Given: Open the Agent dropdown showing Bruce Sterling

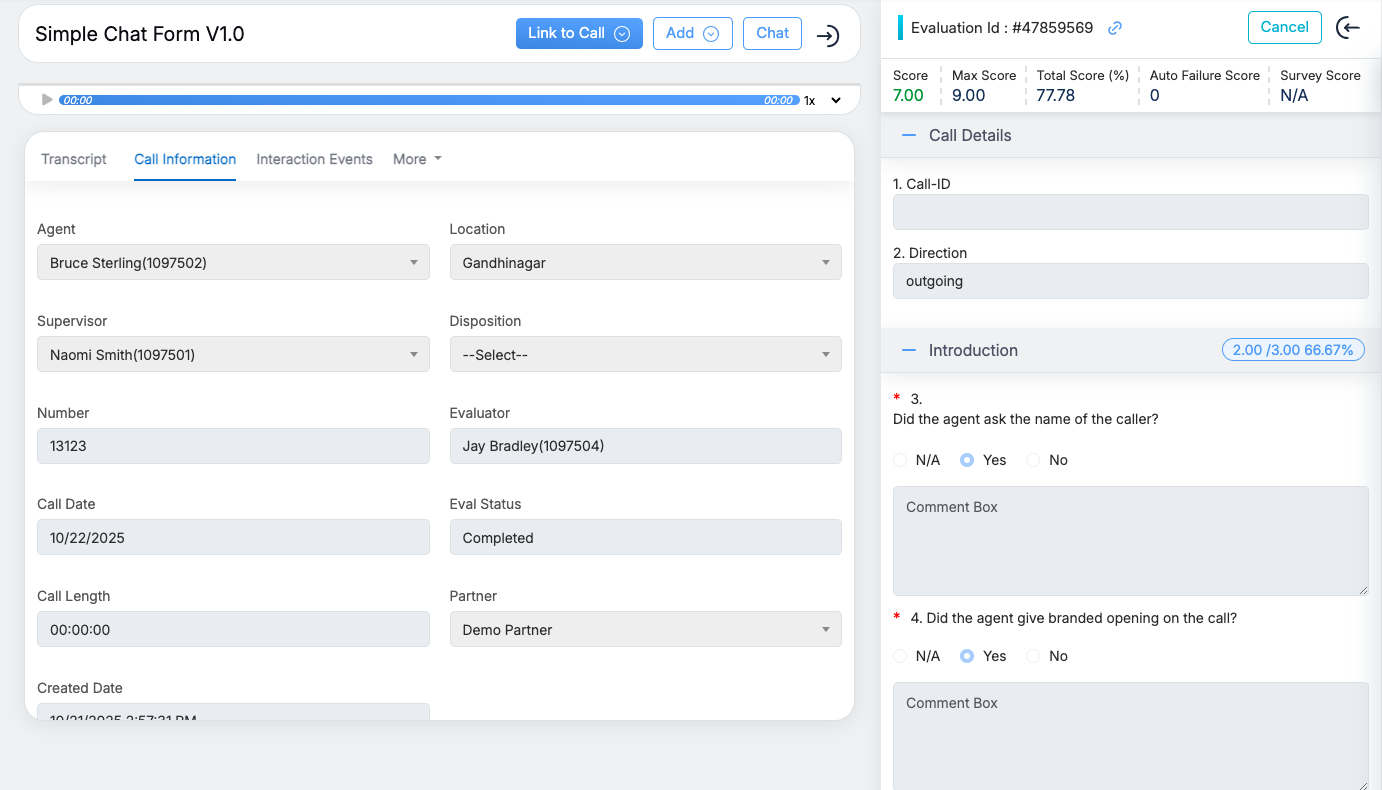Looking at the screenshot, I should [x=233, y=262].
